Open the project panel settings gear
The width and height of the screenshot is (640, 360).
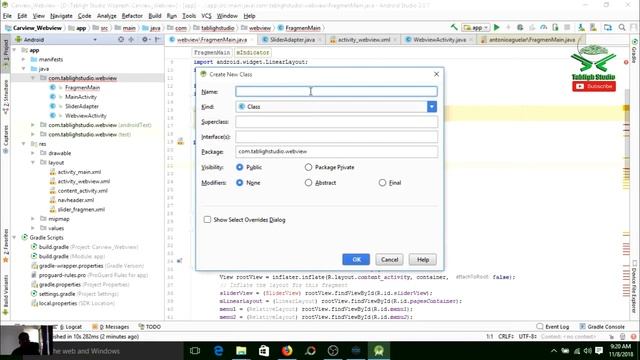pyautogui.click(x=144, y=40)
